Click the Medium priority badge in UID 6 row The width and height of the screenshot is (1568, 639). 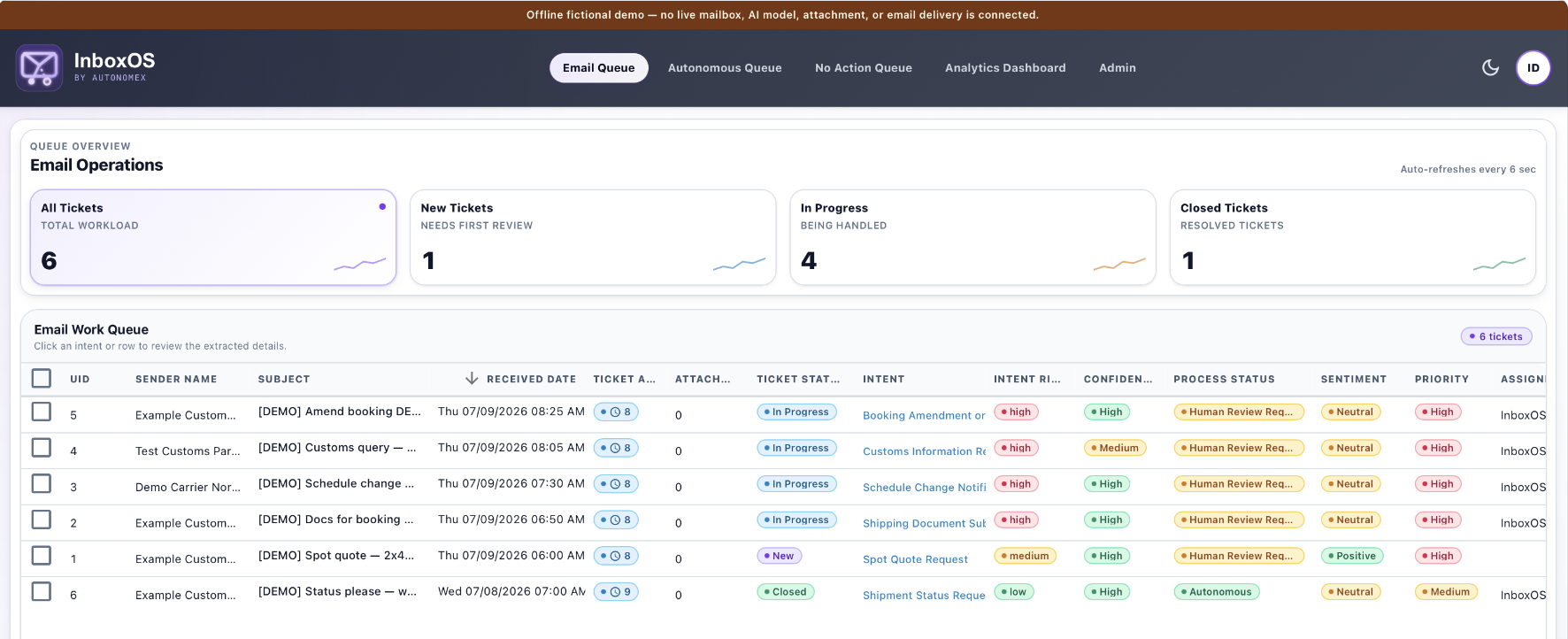click(1446, 592)
